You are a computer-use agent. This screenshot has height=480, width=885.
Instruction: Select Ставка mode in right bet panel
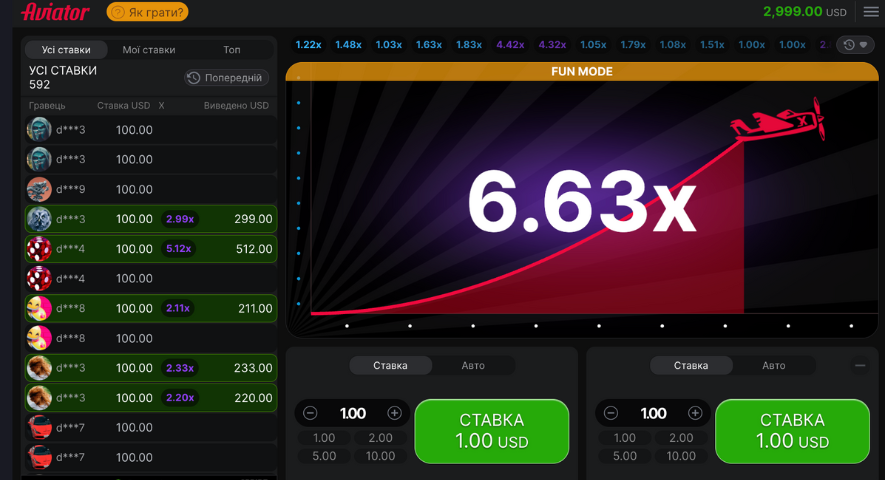(691, 366)
